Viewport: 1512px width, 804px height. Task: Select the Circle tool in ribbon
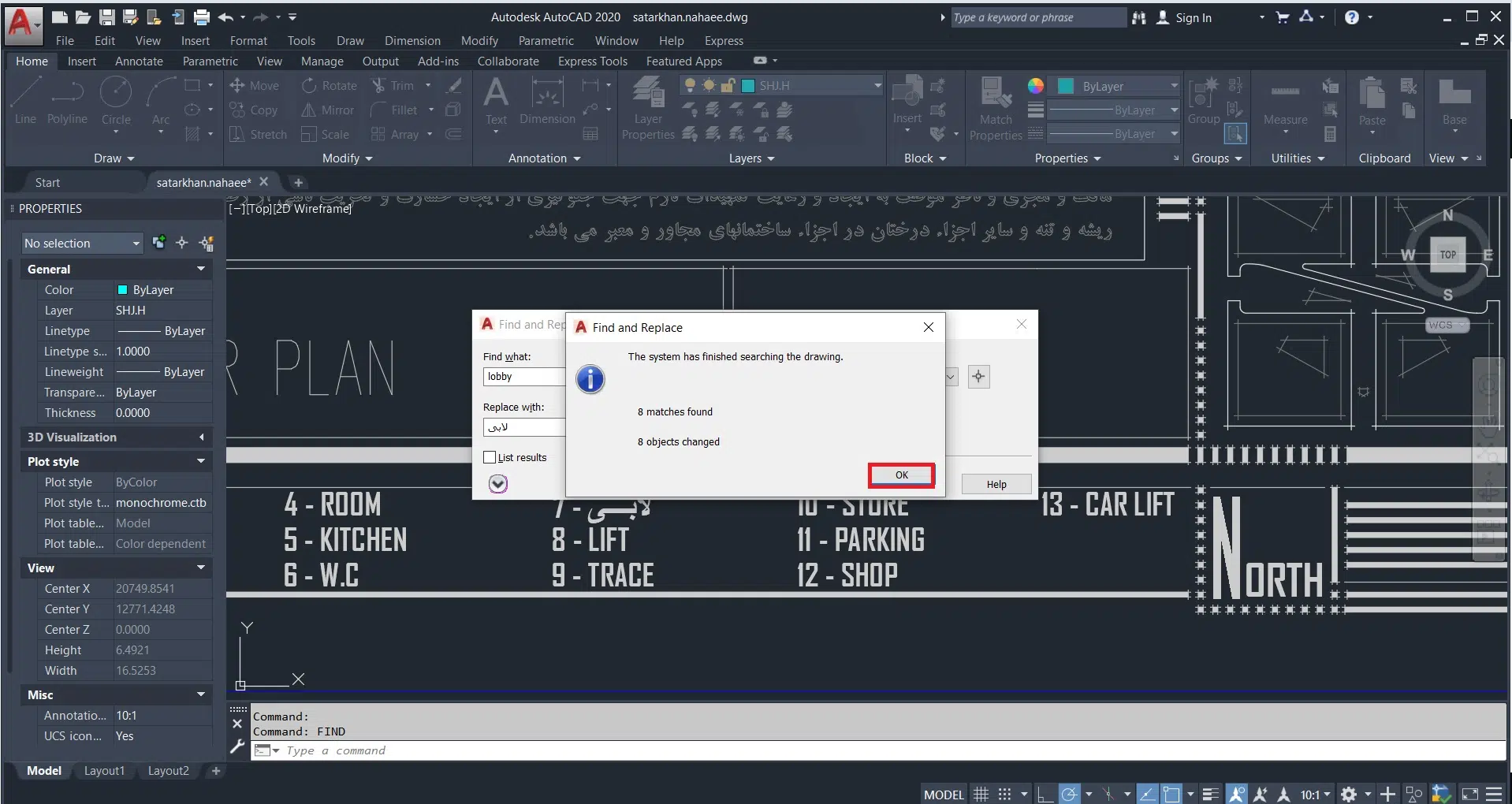pyautogui.click(x=116, y=95)
